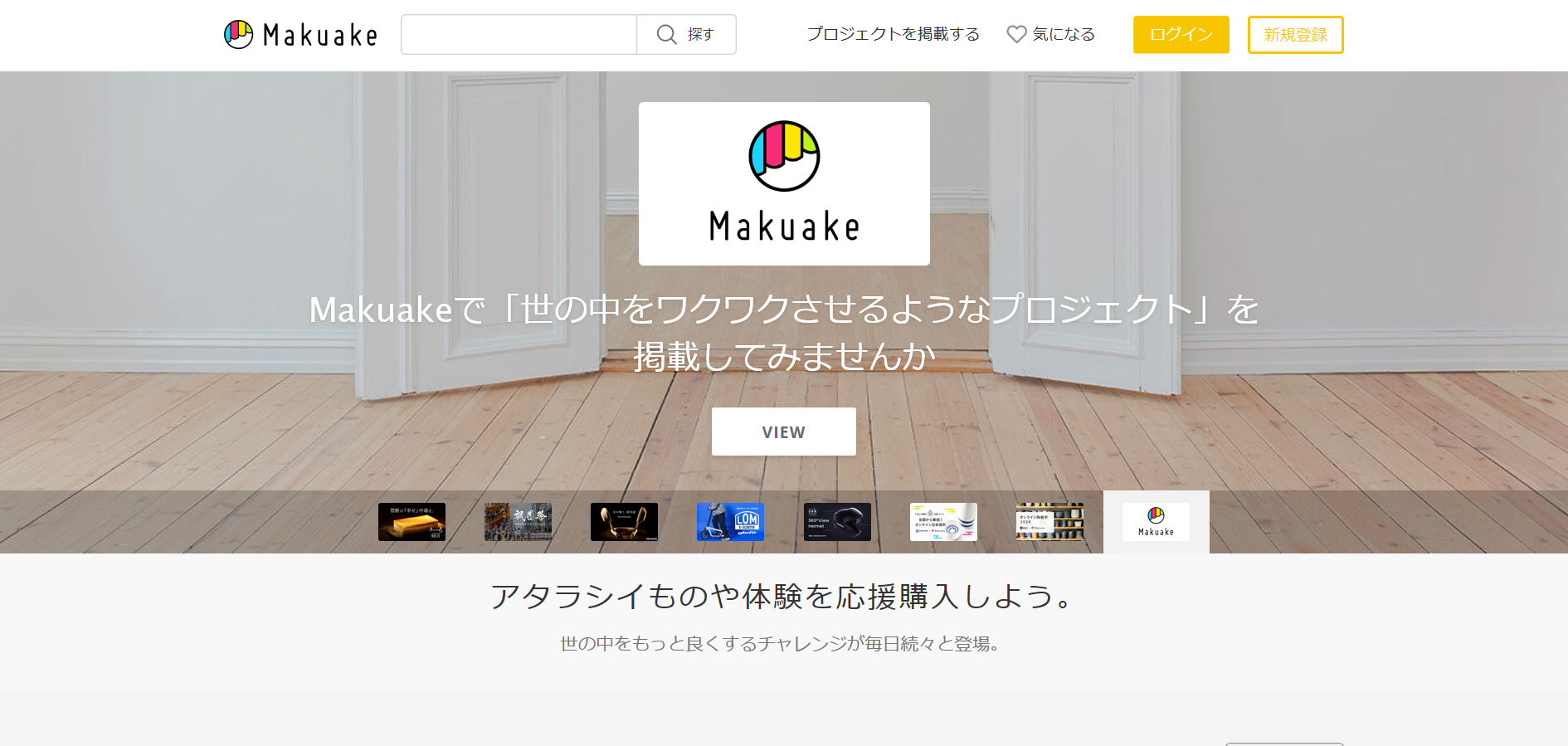Select the highlighted Makuake logo thumbnail
The height and width of the screenshot is (746, 1568).
coord(1156,522)
